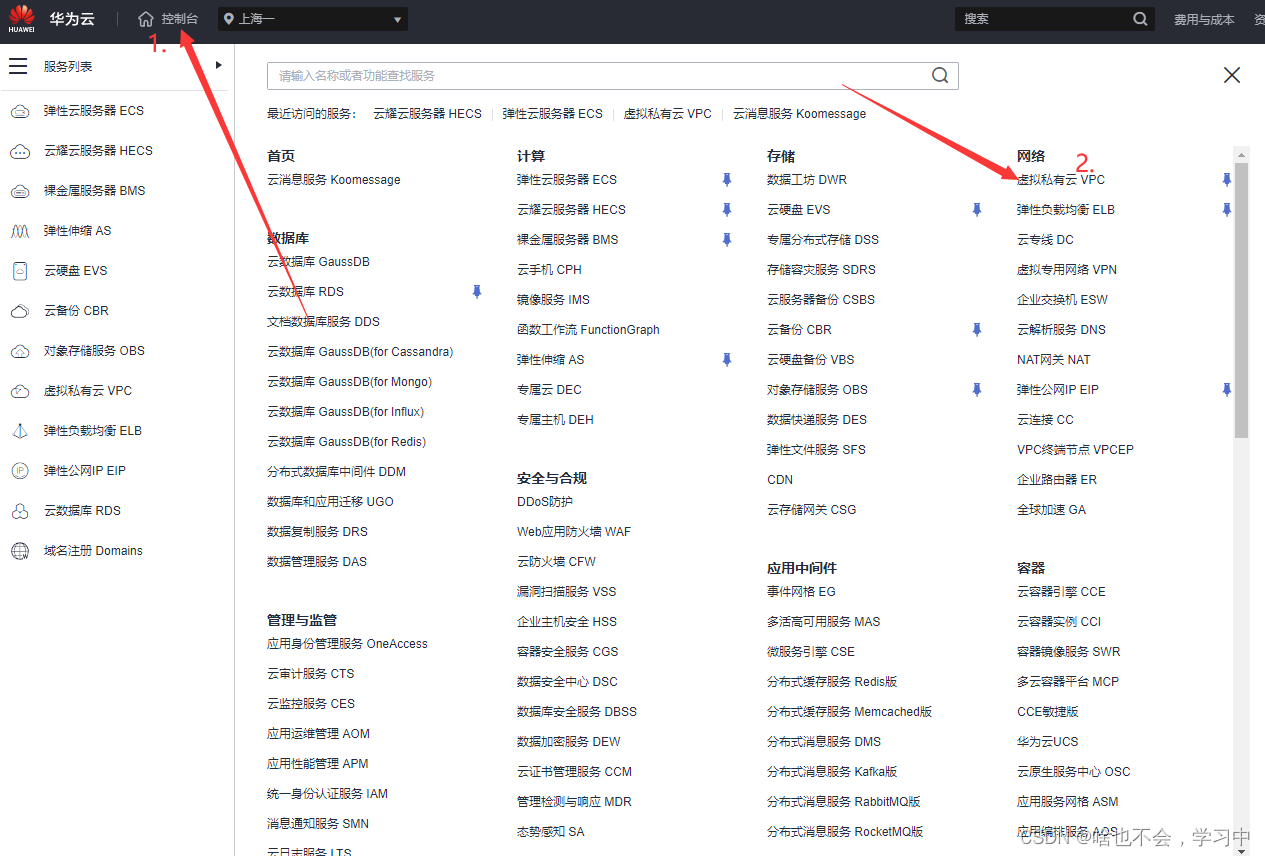Click scrollbar down arrow at panel bottom
The height and width of the screenshot is (856, 1265).
[x=1241, y=850]
